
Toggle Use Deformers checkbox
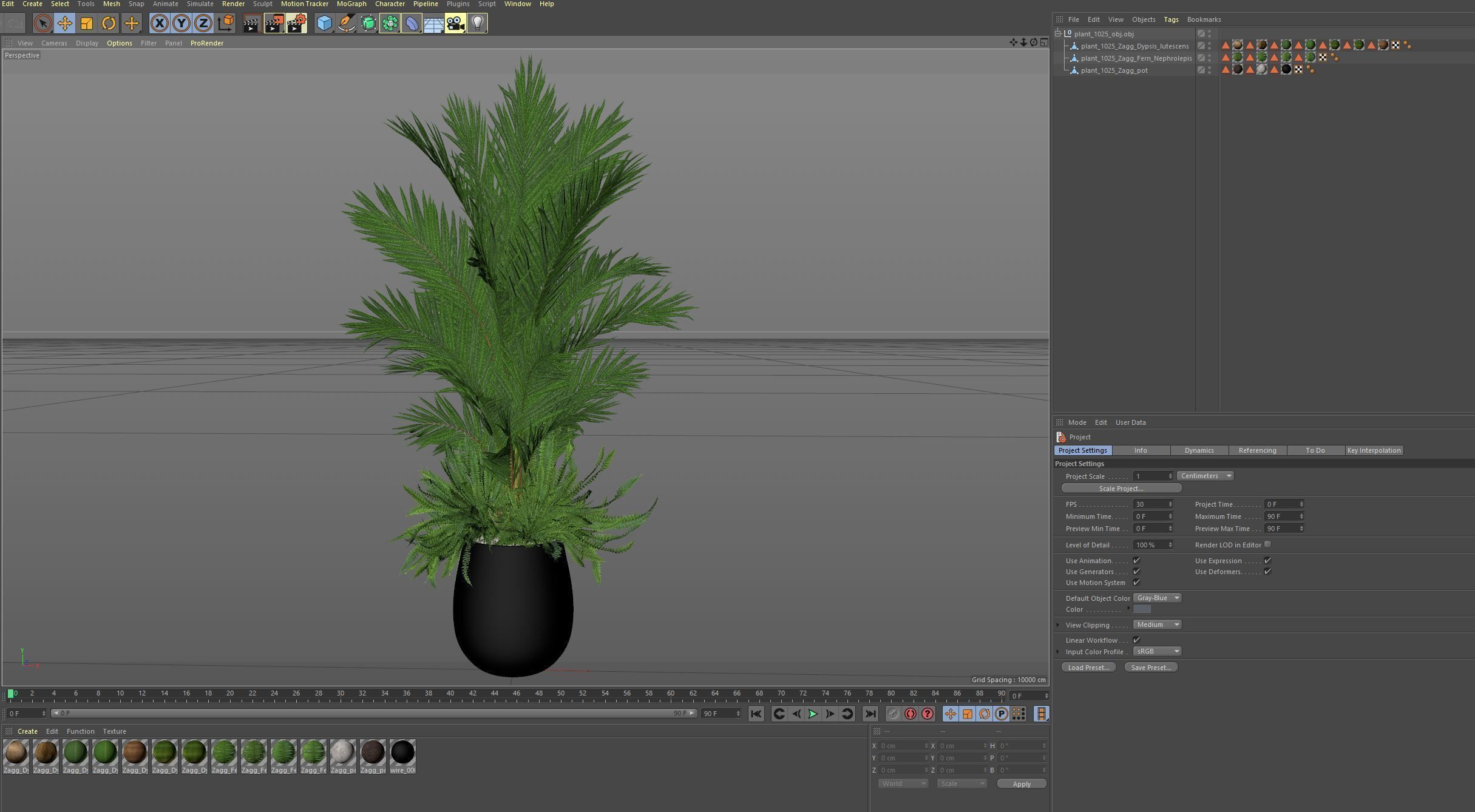tap(1267, 572)
